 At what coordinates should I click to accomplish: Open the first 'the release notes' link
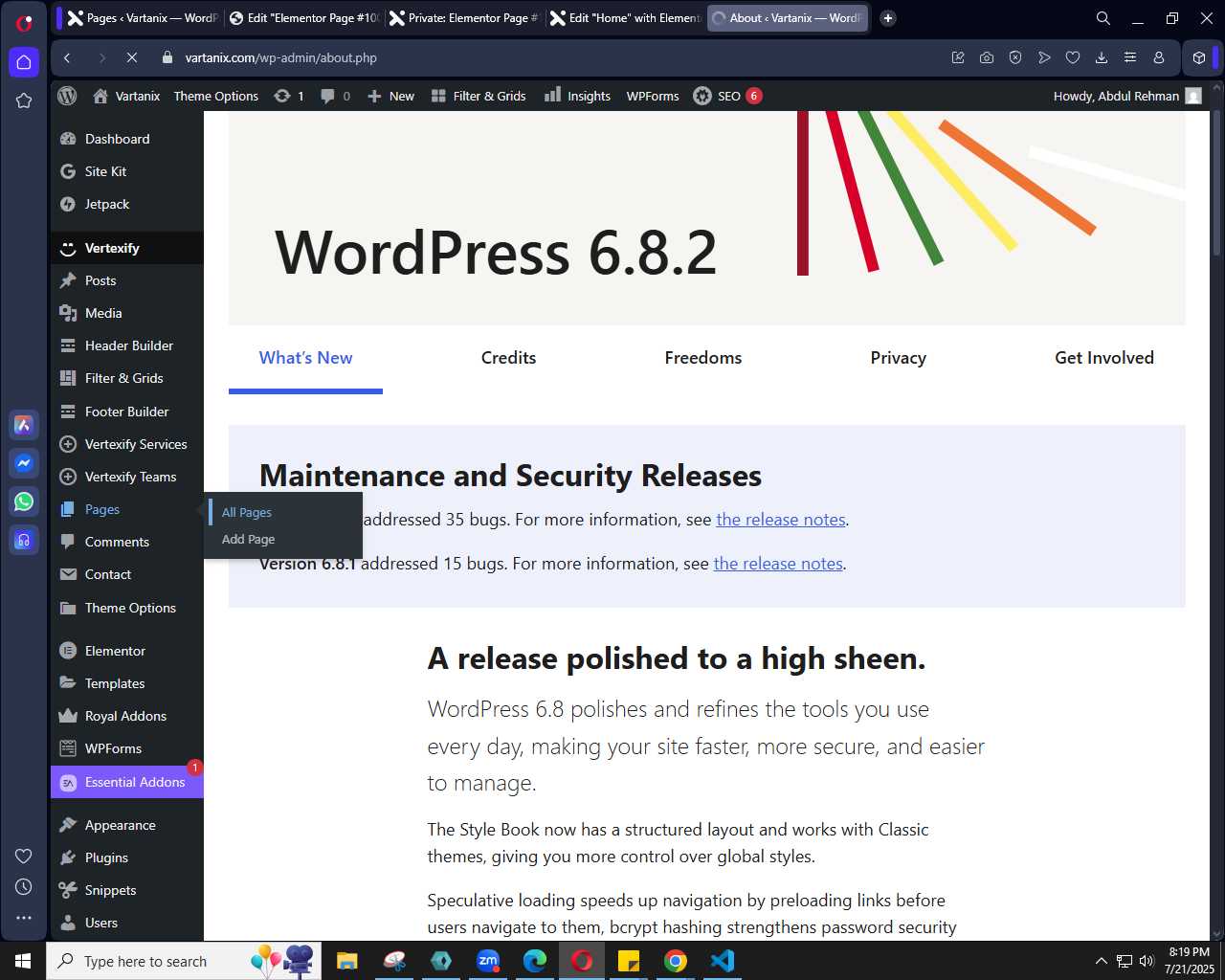tap(781, 520)
